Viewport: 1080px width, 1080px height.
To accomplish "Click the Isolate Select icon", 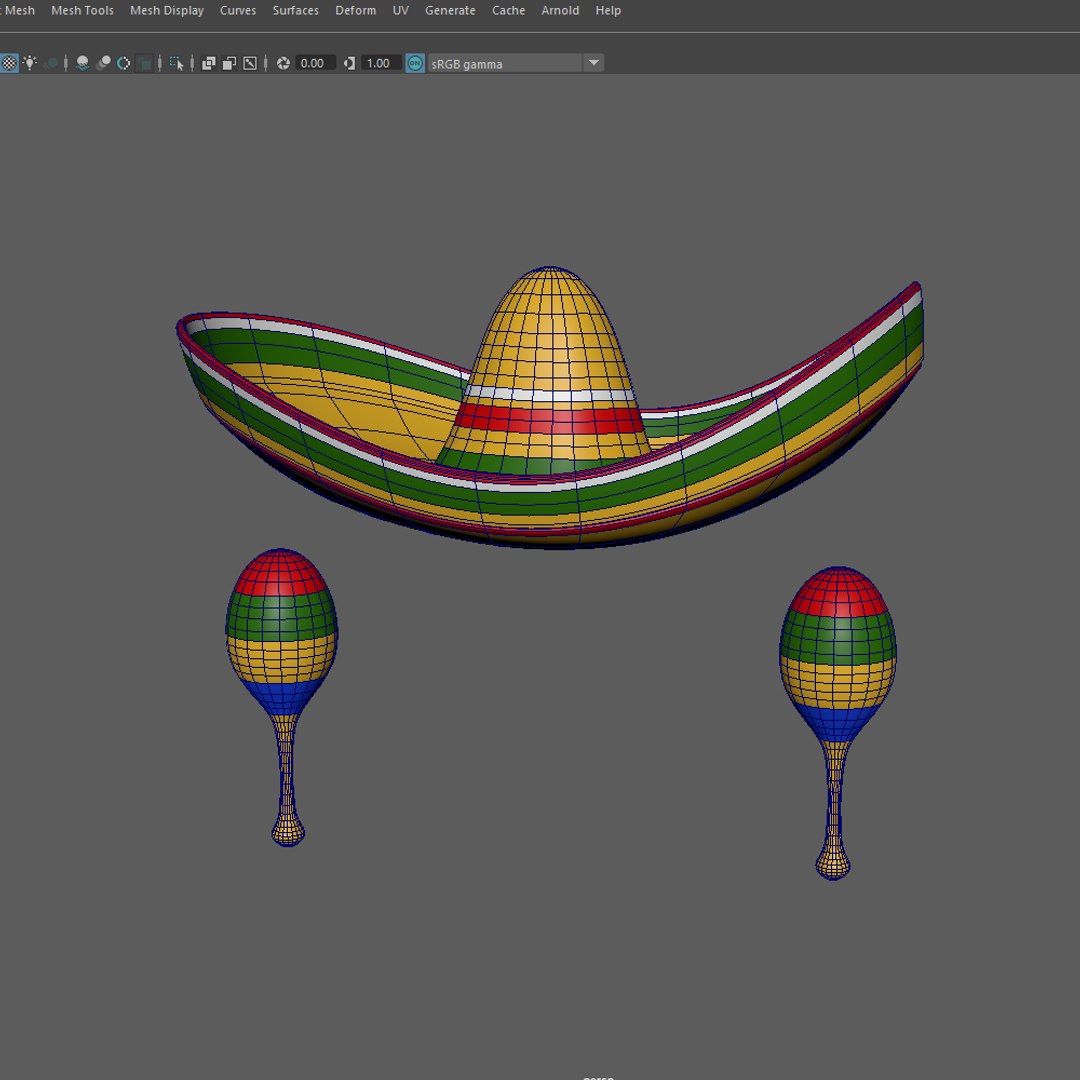I will [x=177, y=63].
